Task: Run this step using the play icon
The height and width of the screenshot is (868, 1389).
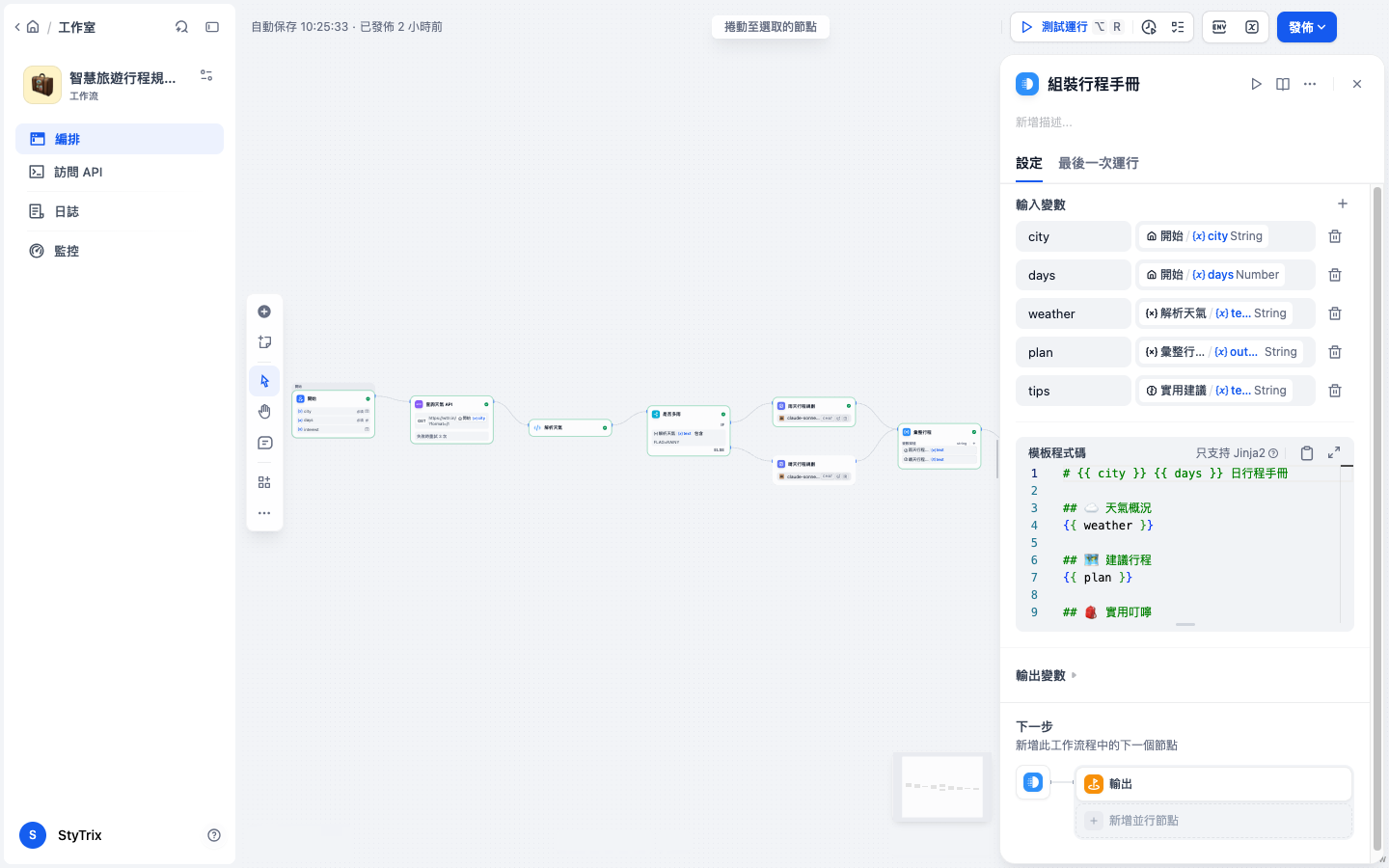Action: pos(1256,84)
